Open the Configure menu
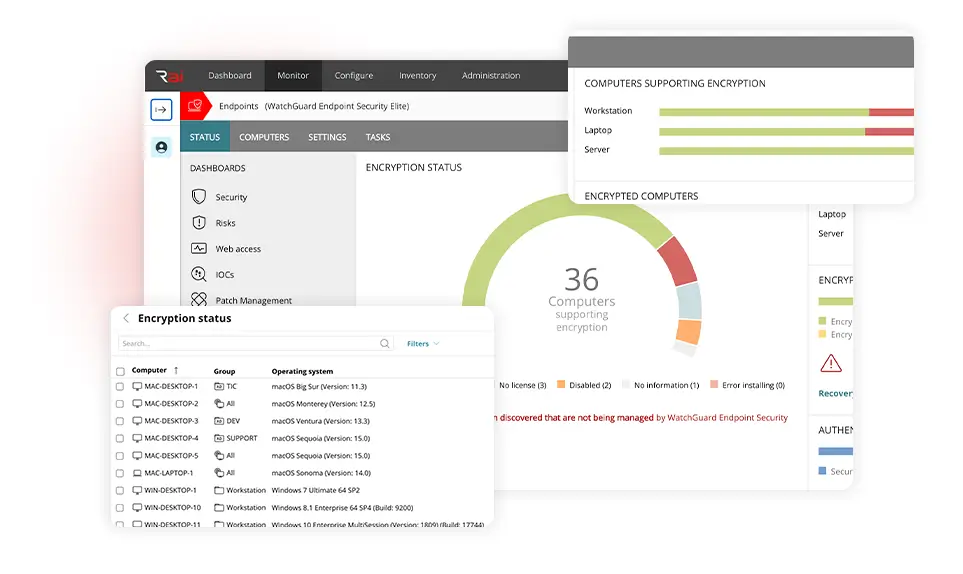The image size is (963, 574). [354, 76]
